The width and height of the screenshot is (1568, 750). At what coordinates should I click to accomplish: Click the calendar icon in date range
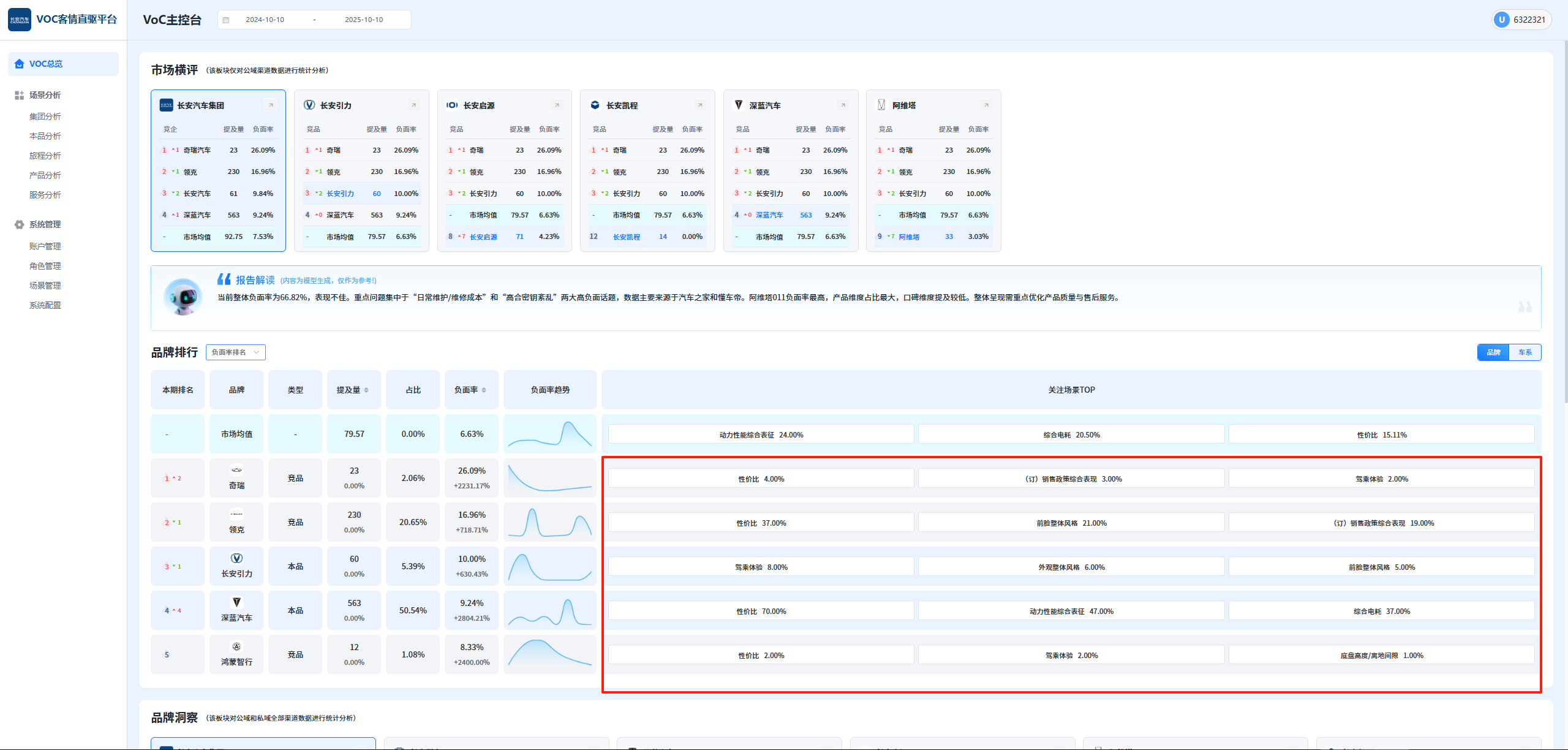(x=226, y=20)
